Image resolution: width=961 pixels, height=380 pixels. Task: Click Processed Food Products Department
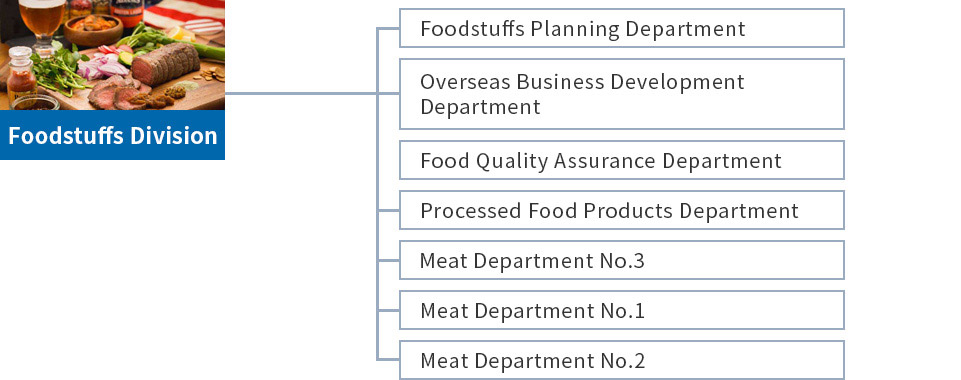click(621, 210)
